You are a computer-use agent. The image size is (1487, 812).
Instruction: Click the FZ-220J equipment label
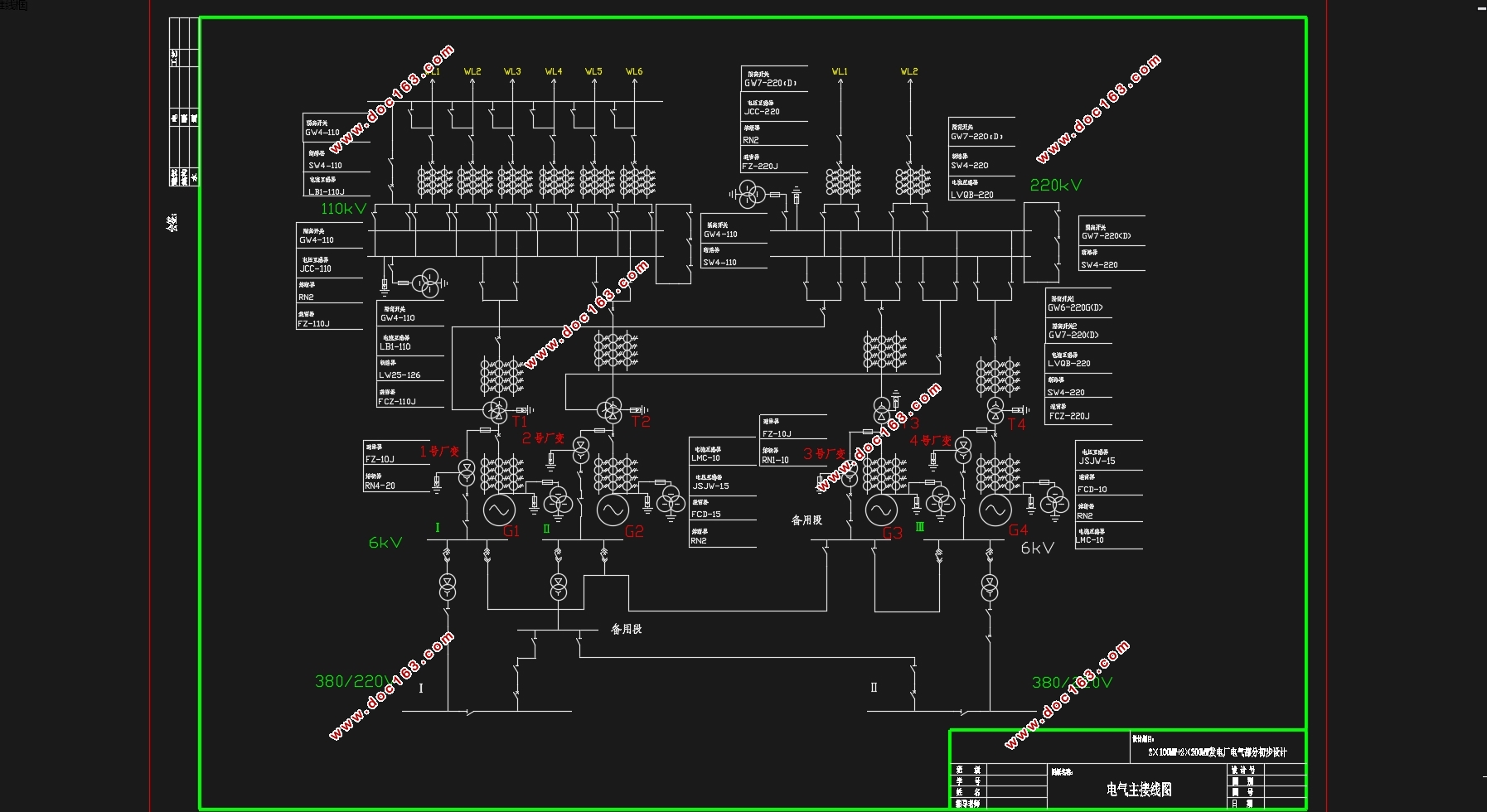pyautogui.click(x=760, y=167)
